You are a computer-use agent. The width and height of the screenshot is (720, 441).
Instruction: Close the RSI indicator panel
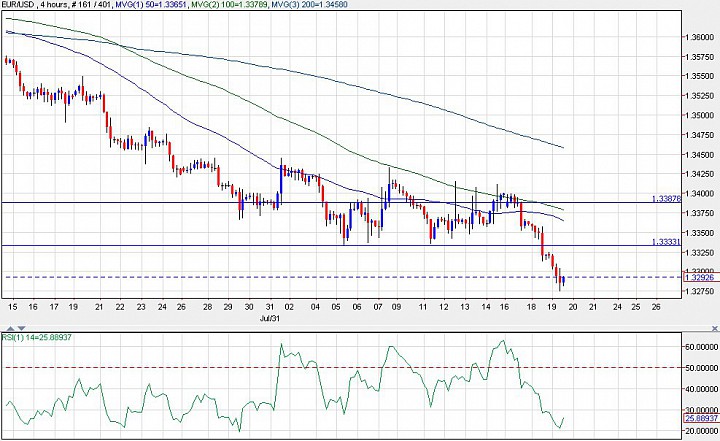714,328
